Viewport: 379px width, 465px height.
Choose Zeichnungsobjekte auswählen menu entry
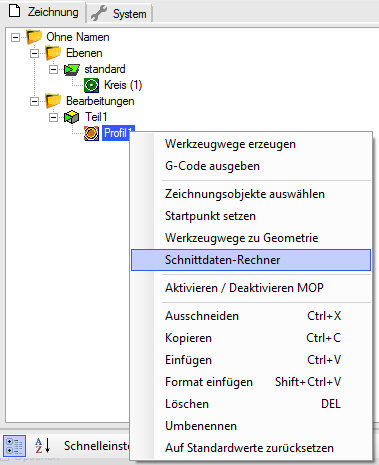tap(251, 194)
